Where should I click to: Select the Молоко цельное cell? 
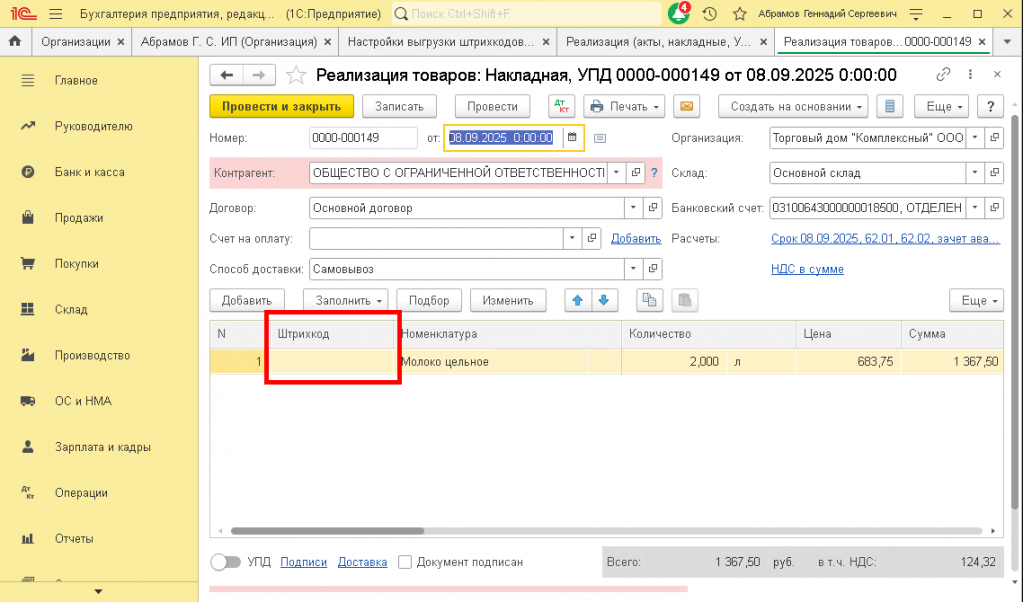(493, 361)
